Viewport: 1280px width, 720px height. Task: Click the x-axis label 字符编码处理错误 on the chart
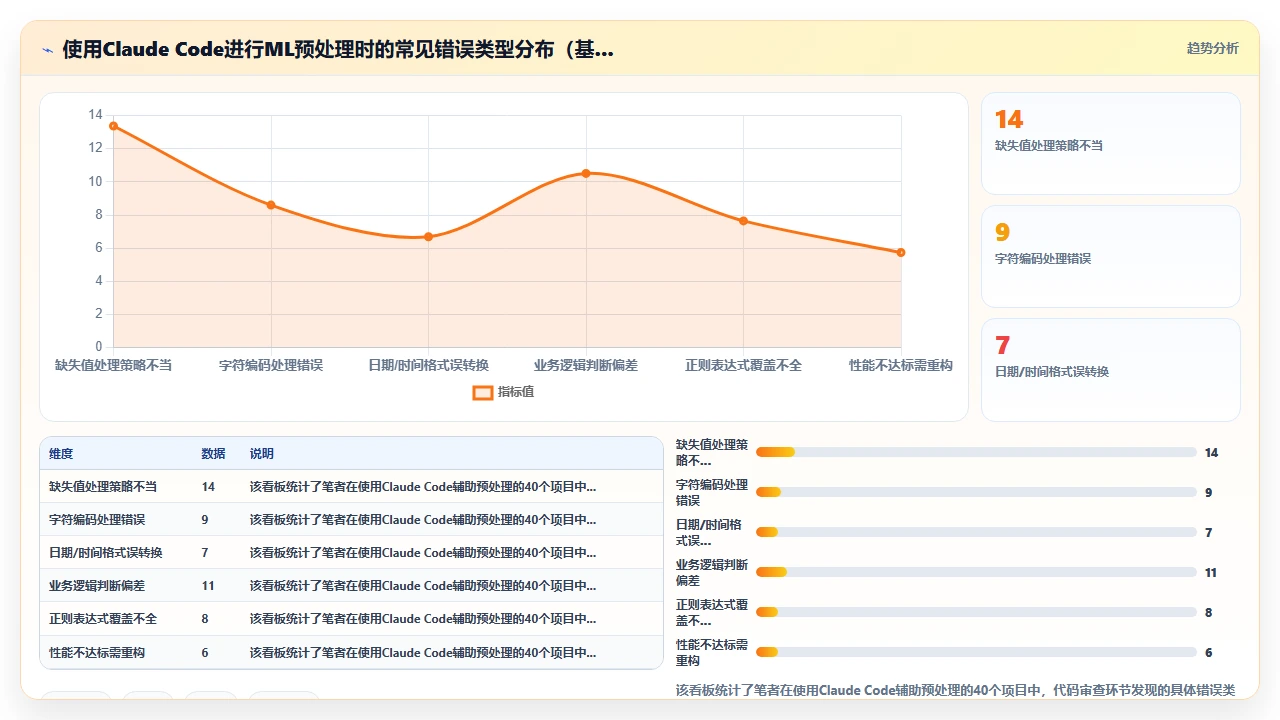pos(271,365)
